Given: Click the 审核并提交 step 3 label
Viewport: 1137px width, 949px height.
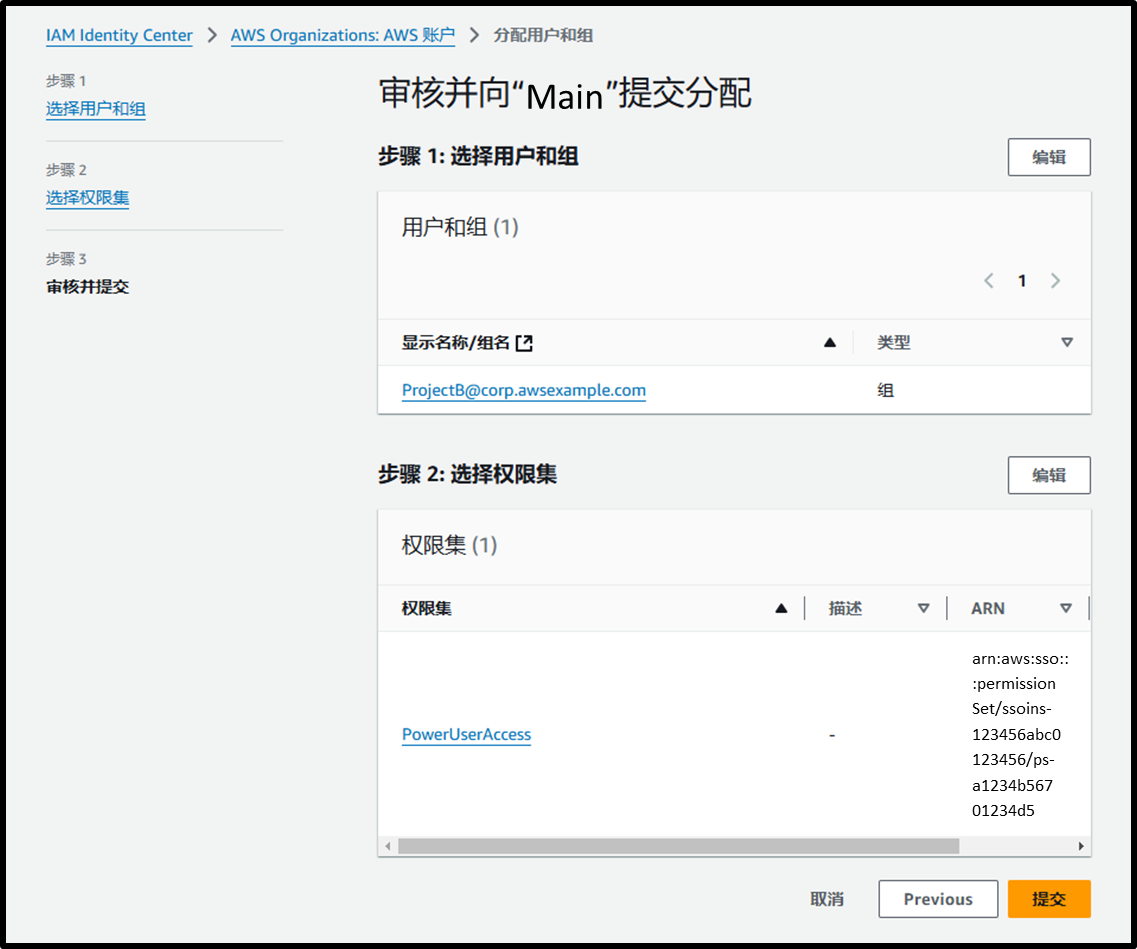Looking at the screenshot, I should click(x=88, y=287).
